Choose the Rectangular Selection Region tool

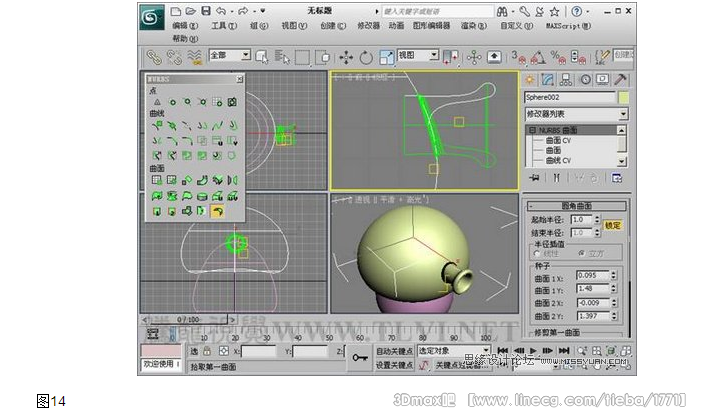pos(302,57)
